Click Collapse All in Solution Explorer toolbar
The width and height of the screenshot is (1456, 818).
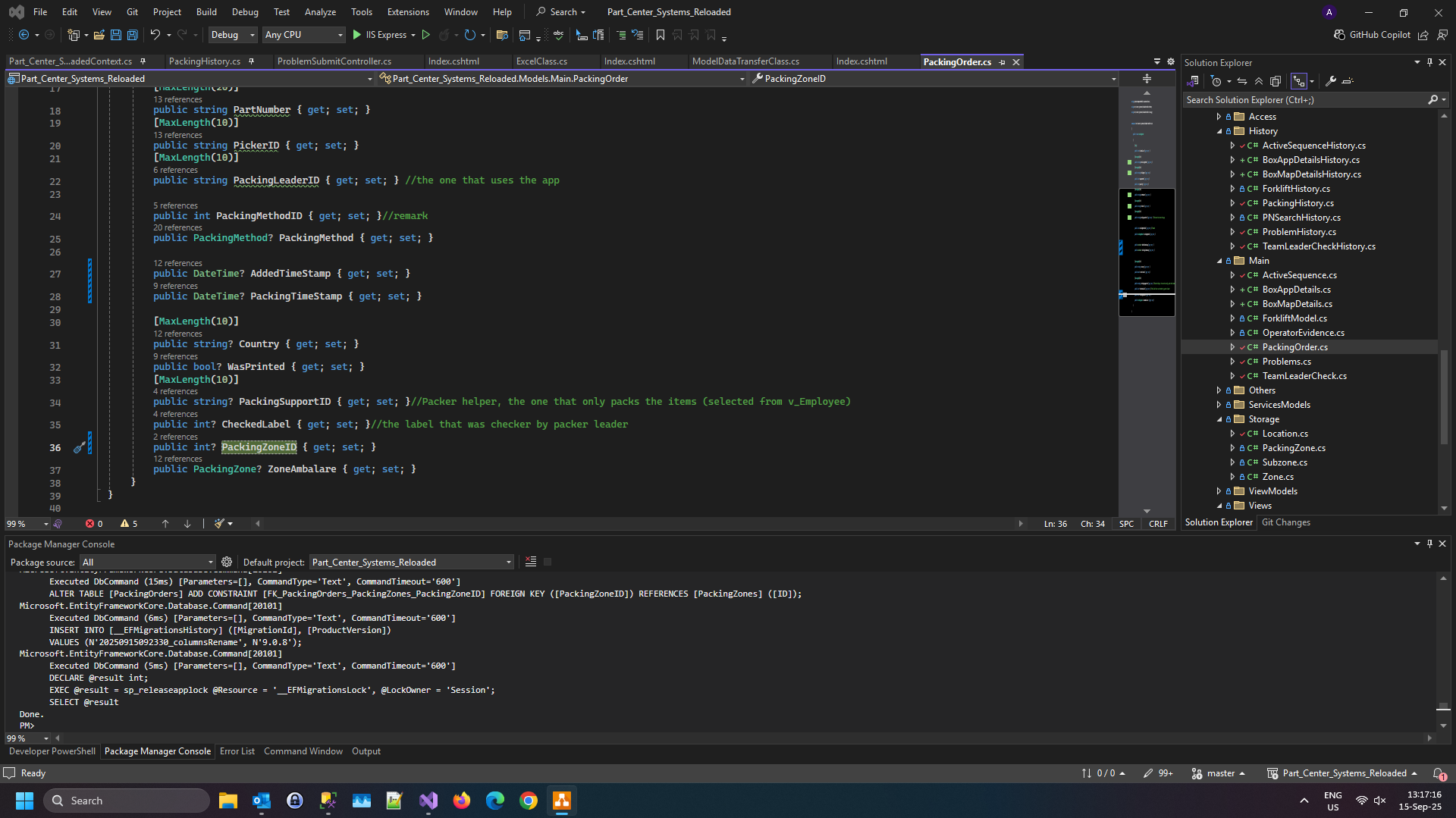click(1259, 81)
